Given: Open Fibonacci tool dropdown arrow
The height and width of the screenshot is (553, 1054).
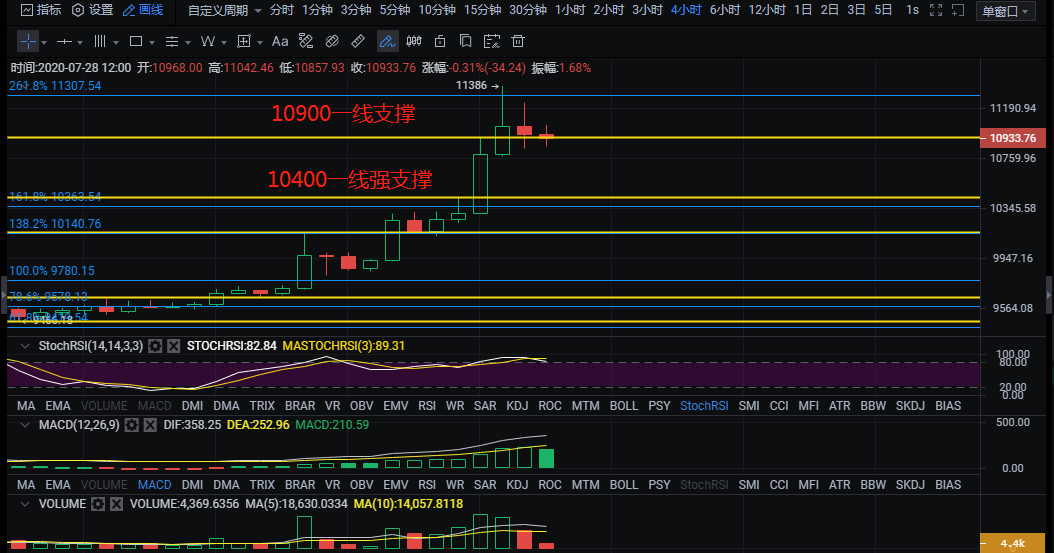Looking at the screenshot, I should pos(188,43).
